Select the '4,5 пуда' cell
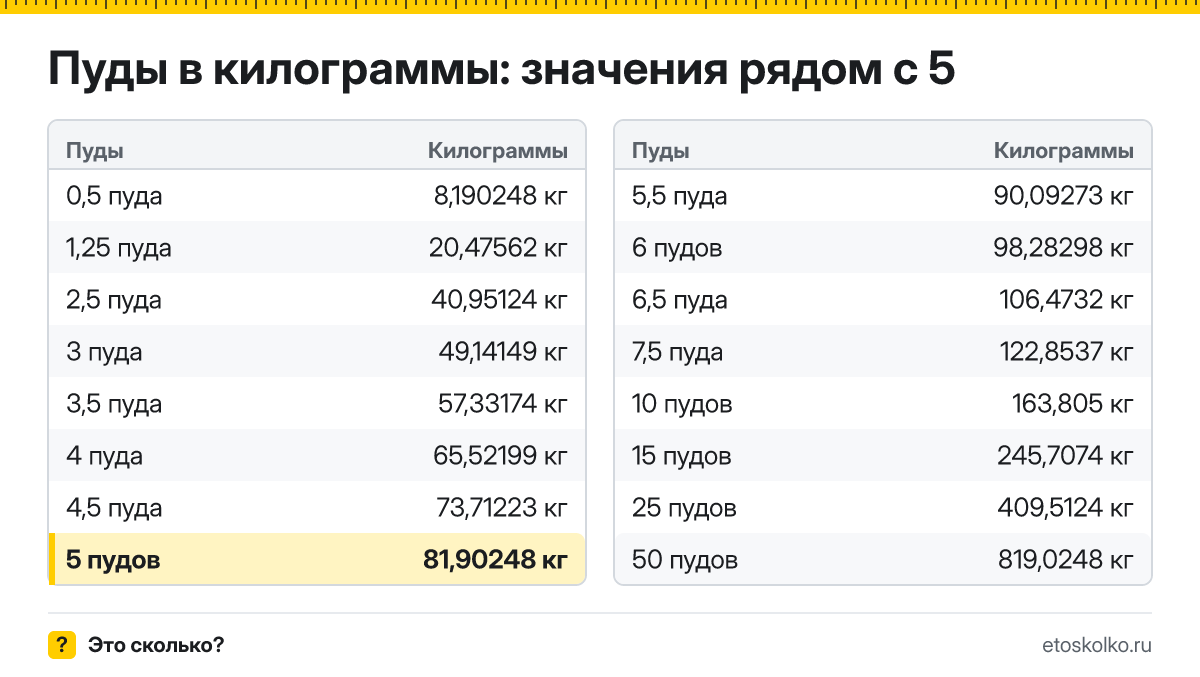Image resolution: width=1200 pixels, height=677 pixels. pos(114,509)
